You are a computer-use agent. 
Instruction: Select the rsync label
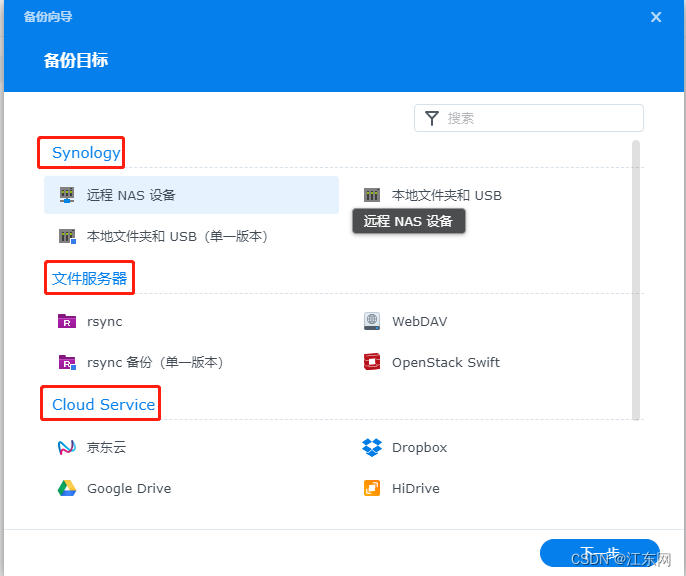pos(105,321)
